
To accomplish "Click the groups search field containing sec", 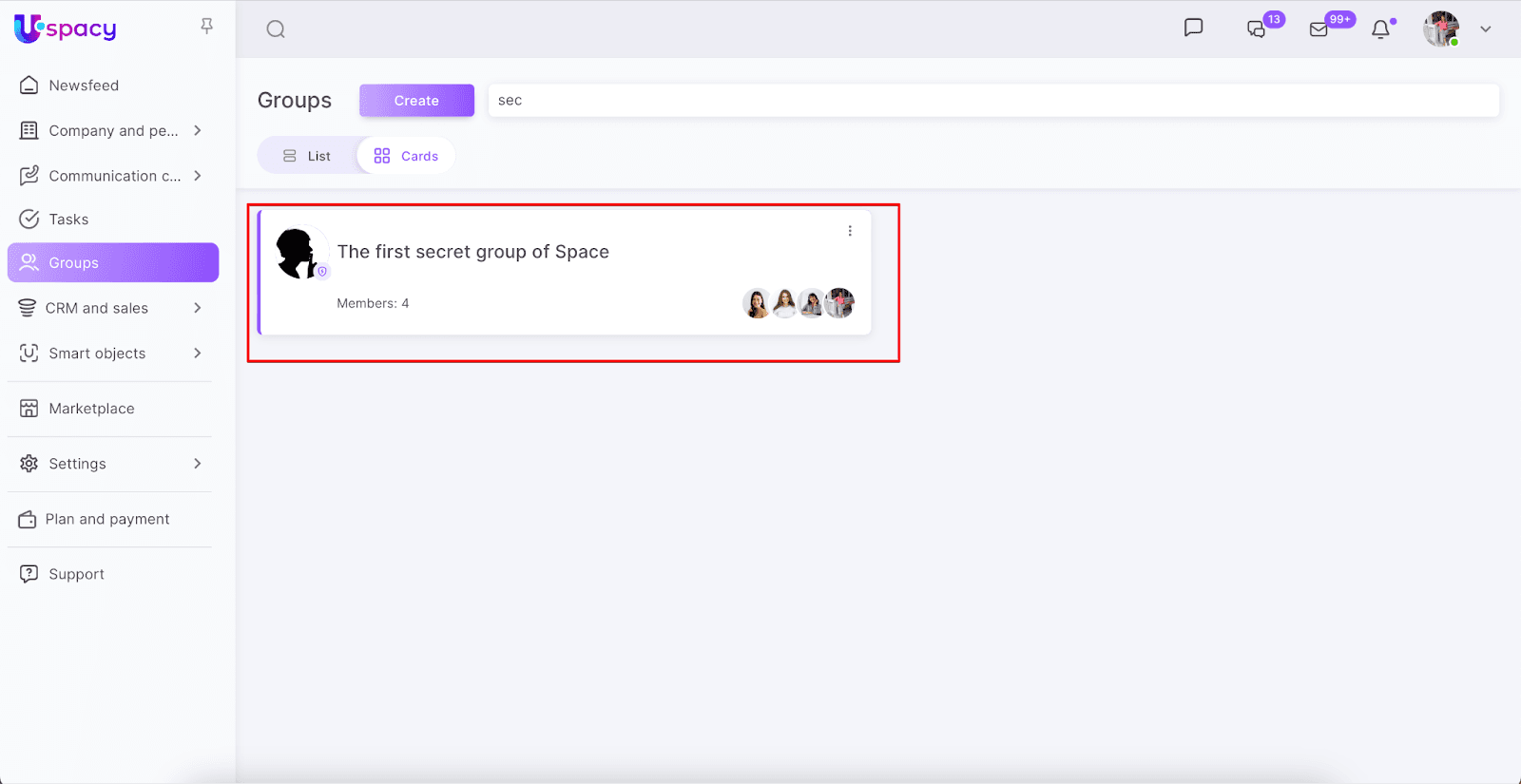I will [993, 101].
